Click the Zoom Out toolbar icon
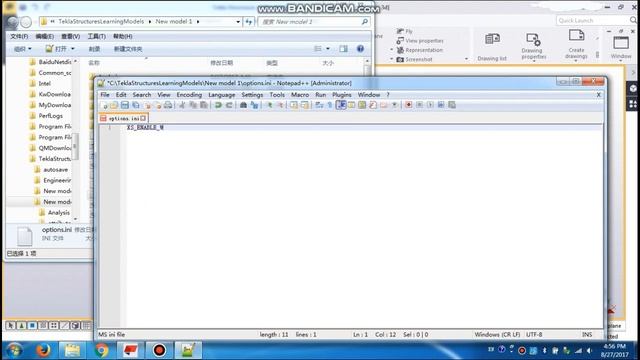 click(280, 105)
